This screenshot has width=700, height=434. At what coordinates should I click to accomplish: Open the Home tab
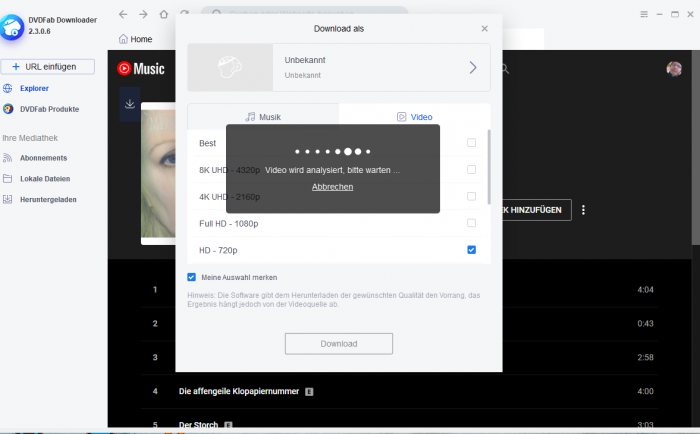(136, 39)
